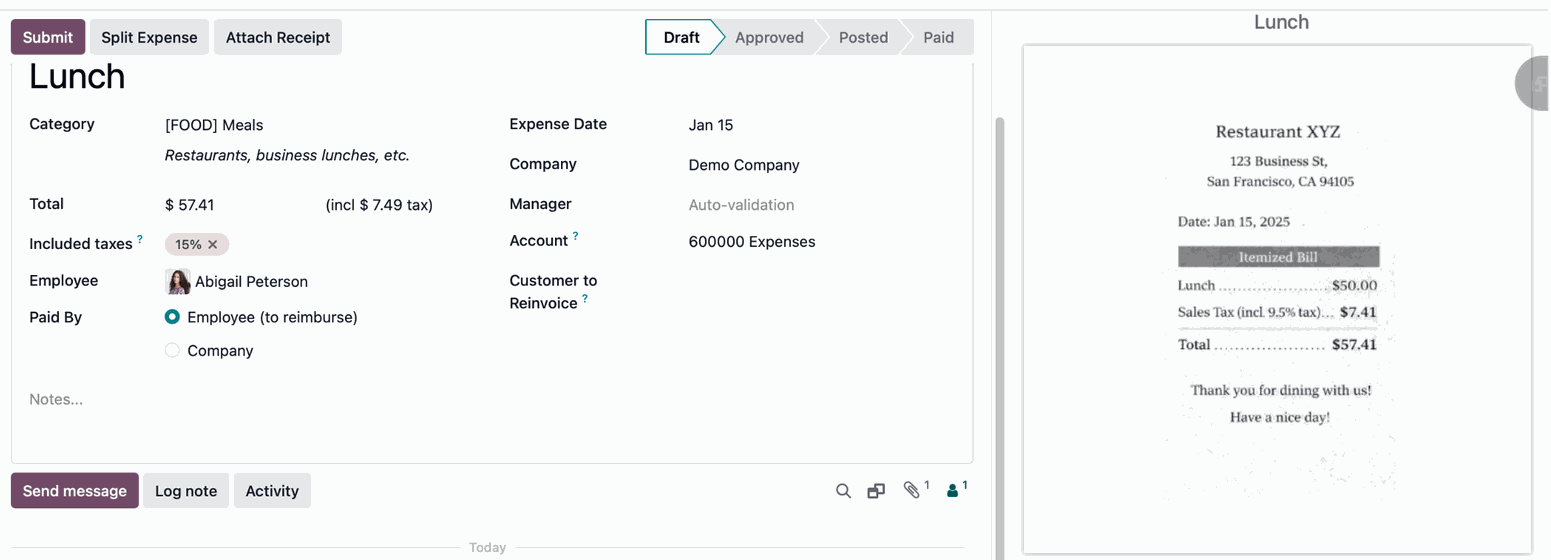The image size is (1551, 560).
Task: Click the Split Expense button
Action: coord(149,38)
